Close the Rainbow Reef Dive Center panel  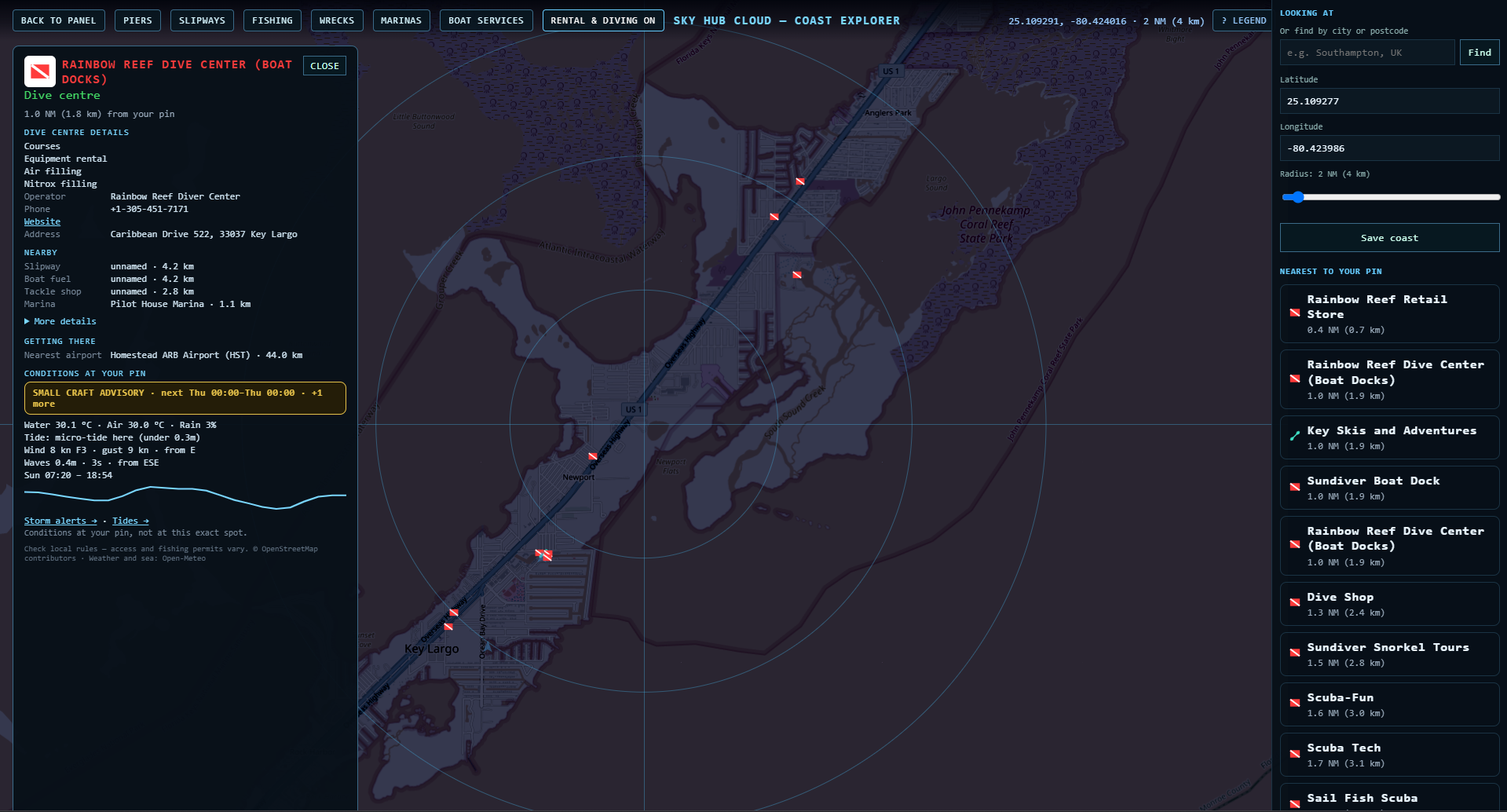(x=324, y=66)
